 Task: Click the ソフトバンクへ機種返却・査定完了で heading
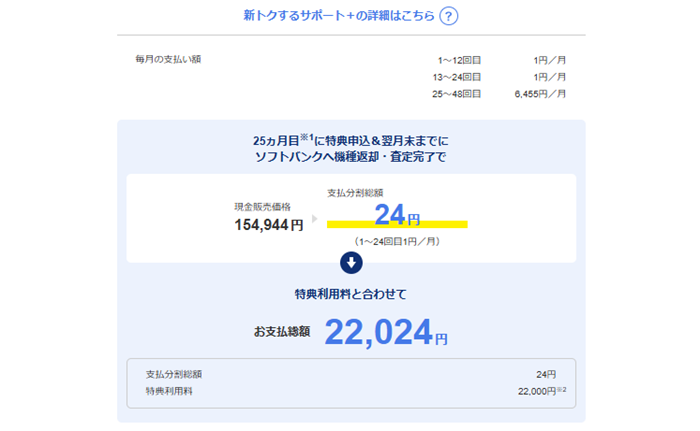pos(351,158)
